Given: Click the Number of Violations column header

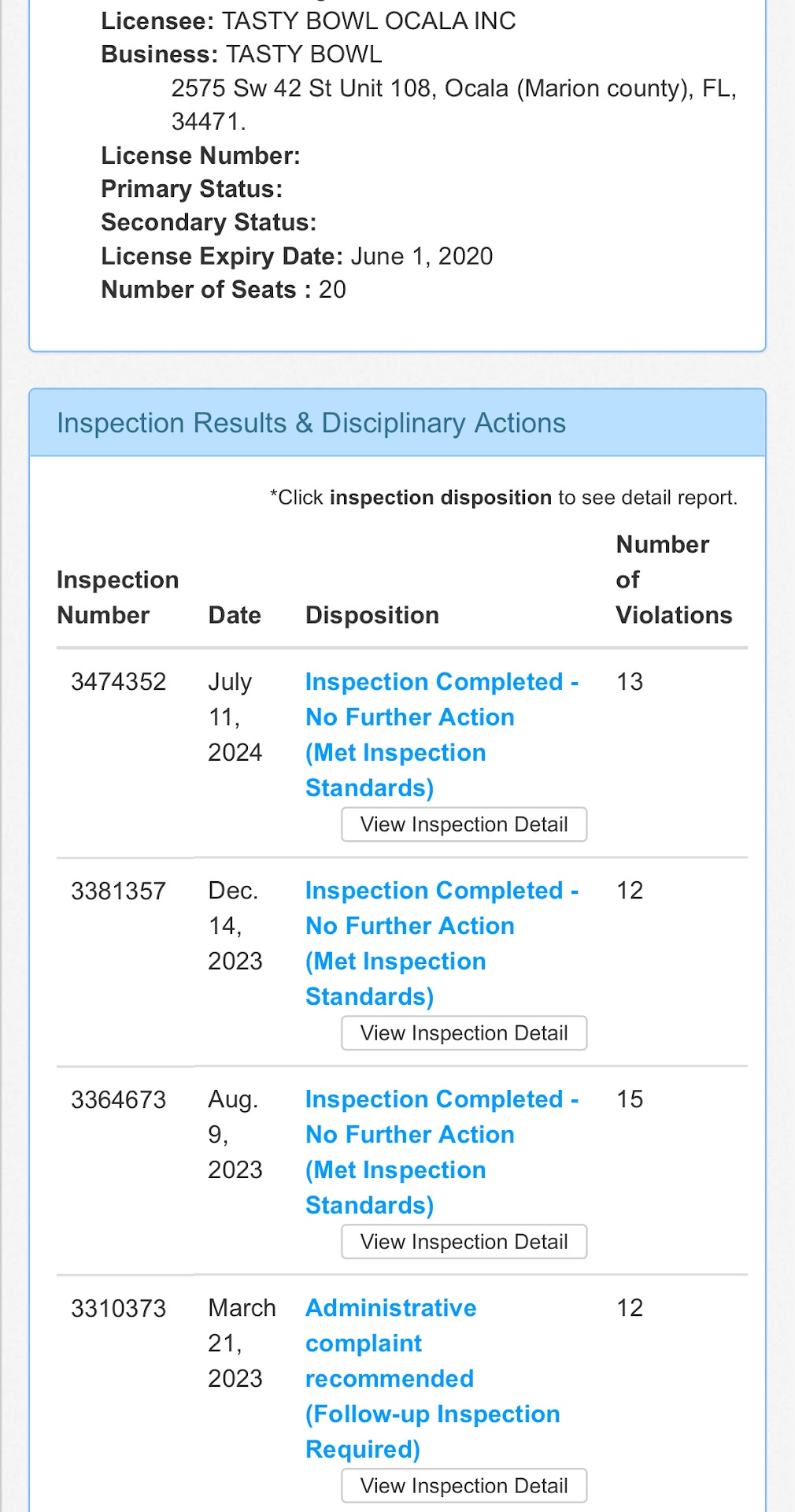Looking at the screenshot, I should (673, 580).
